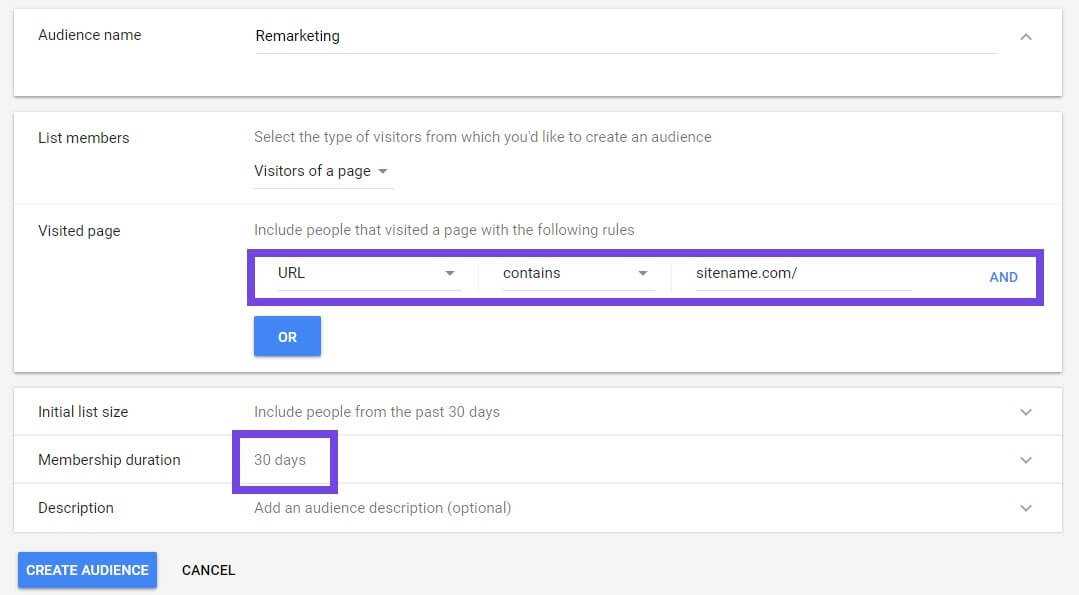
Task: Click the Create Audience button
Action: click(x=87, y=570)
